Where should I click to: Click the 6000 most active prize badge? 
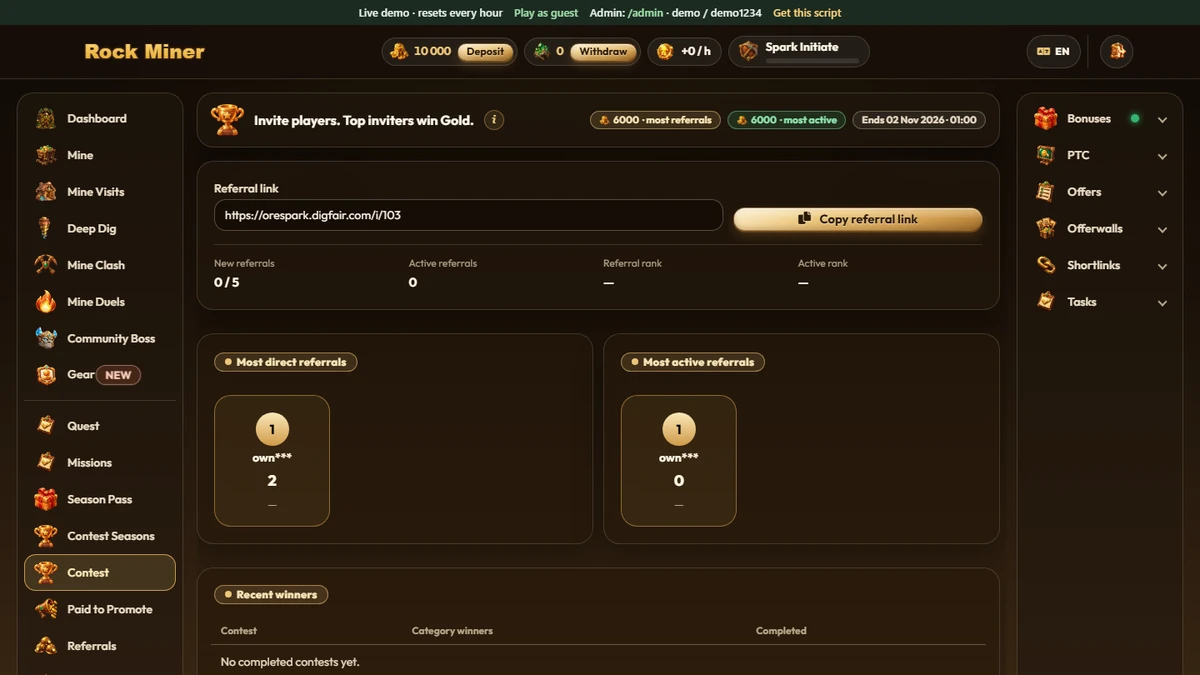[x=787, y=120]
